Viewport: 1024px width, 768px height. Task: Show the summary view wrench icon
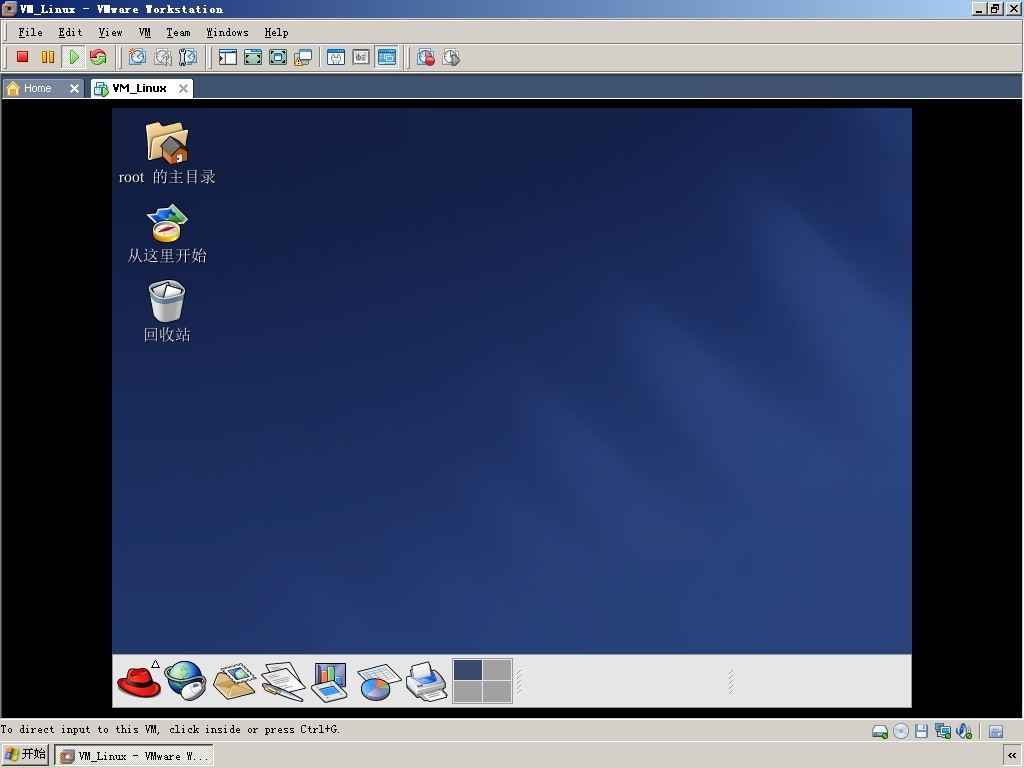336,57
